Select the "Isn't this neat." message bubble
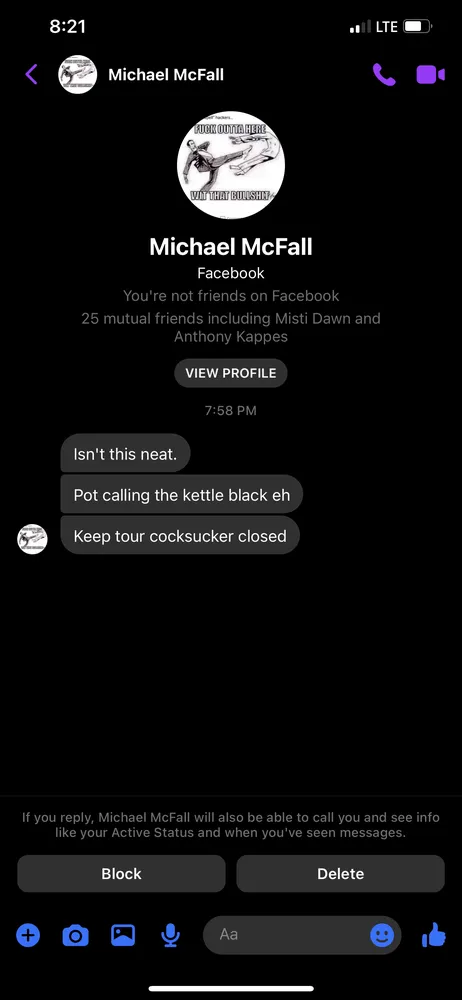 coord(126,453)
